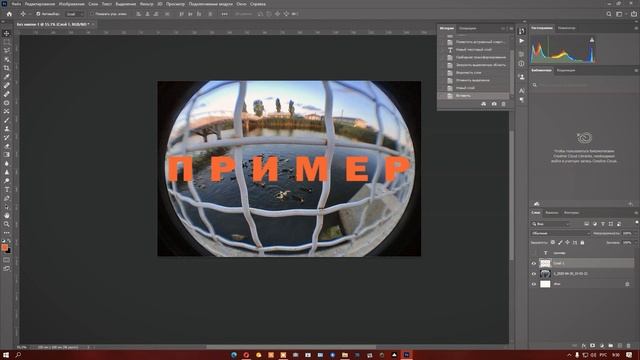Set foreground orange color swatch

(x=4, y=247)
